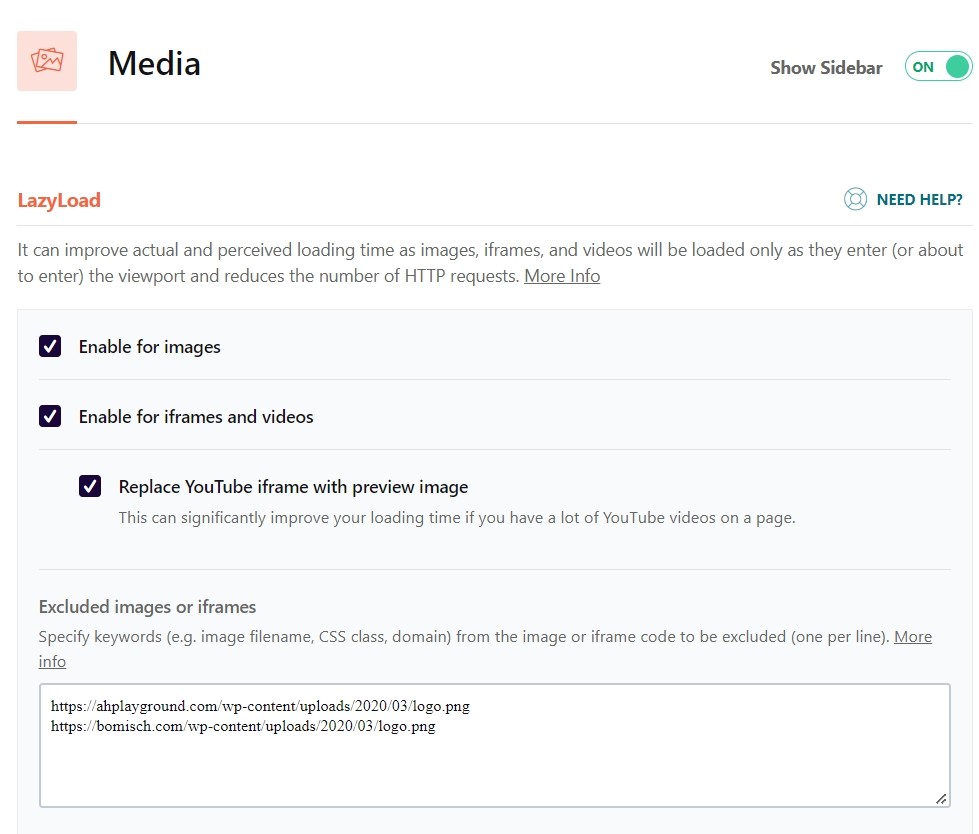
Task: Click the Enable for images label text
Action: pos(150,347)
